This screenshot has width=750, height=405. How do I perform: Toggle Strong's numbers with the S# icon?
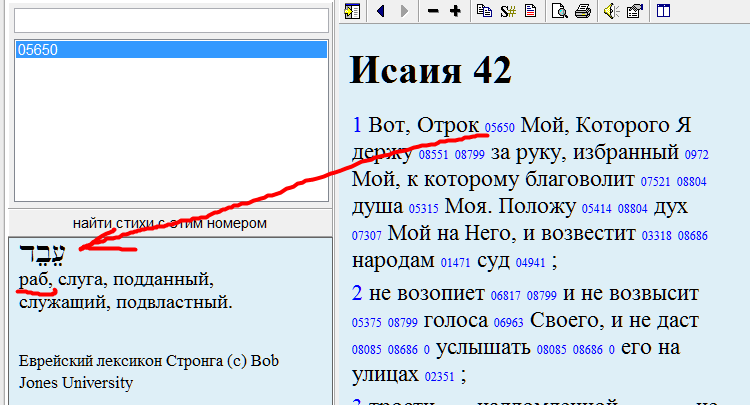click(508, 11)
